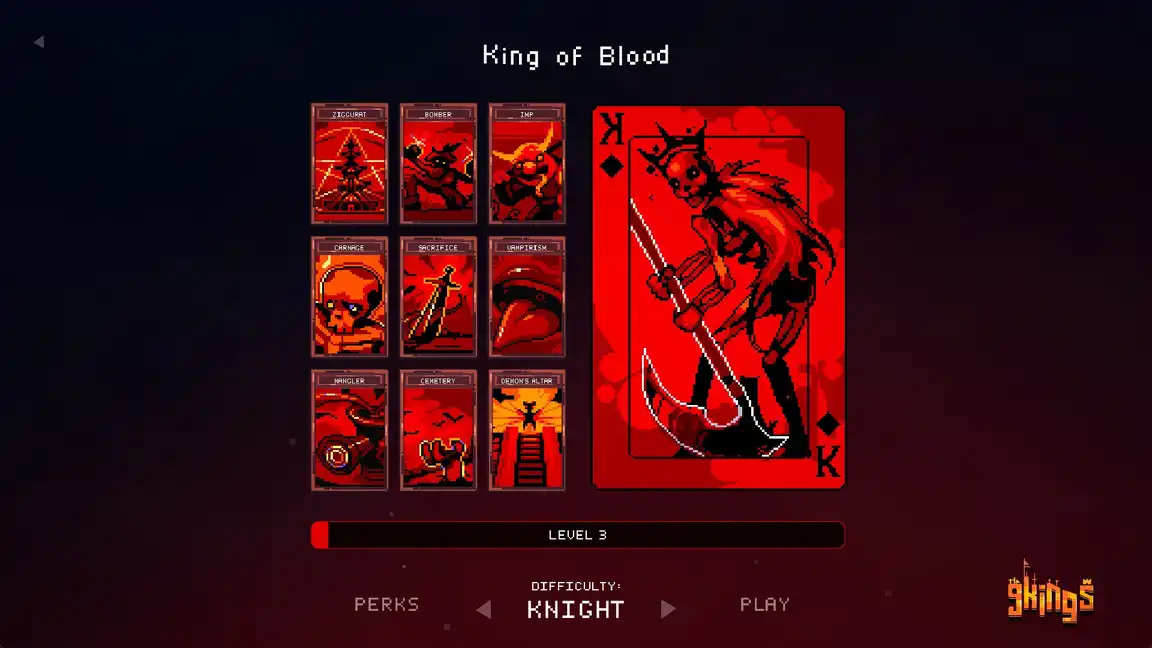Image resolution: width=1152 pixels, height=648 pixels.
Task: Select the Demon's Altar card
Action: pyautogui.click(x=527, y=430)
